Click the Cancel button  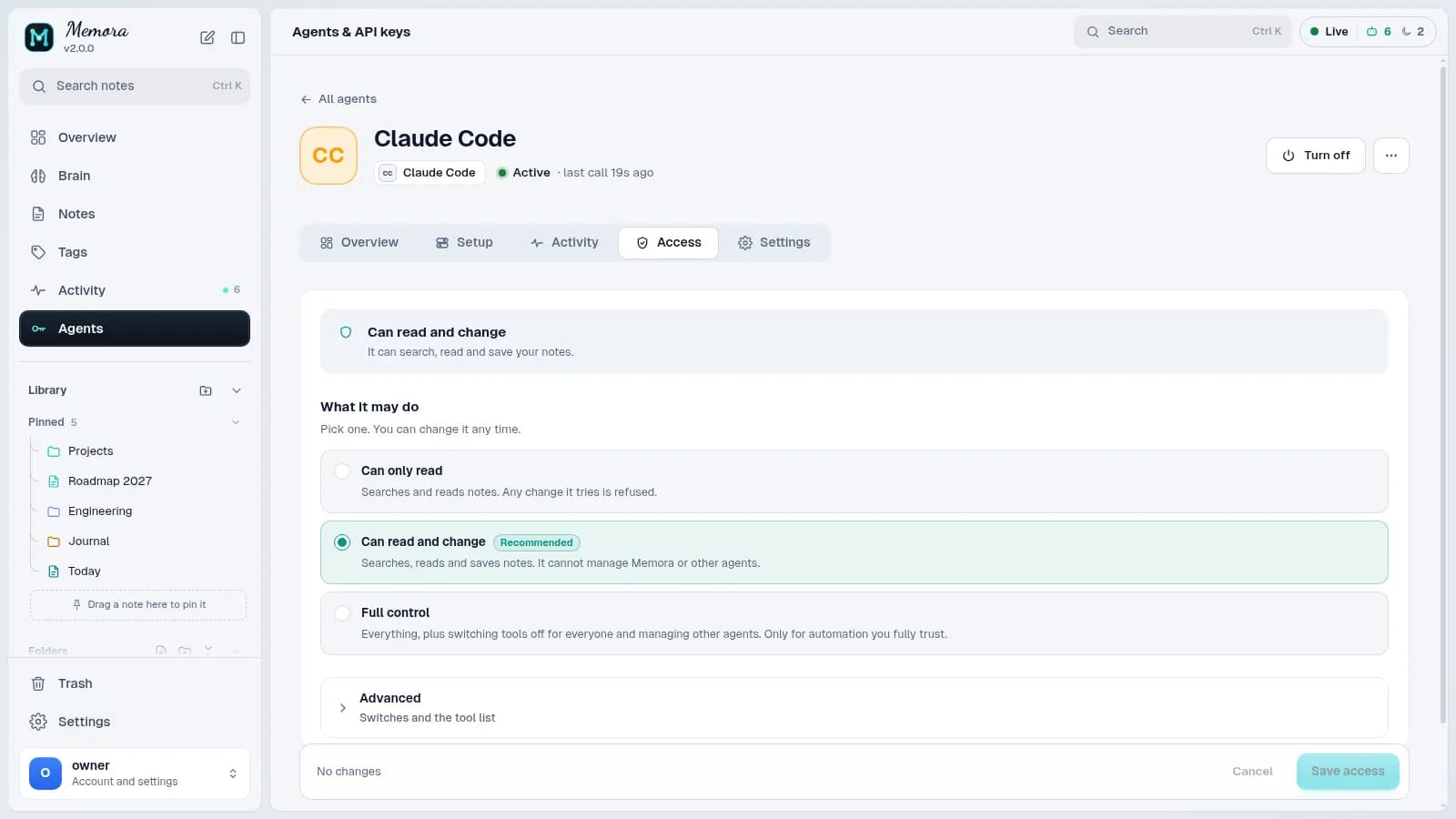coord(1252,772)
